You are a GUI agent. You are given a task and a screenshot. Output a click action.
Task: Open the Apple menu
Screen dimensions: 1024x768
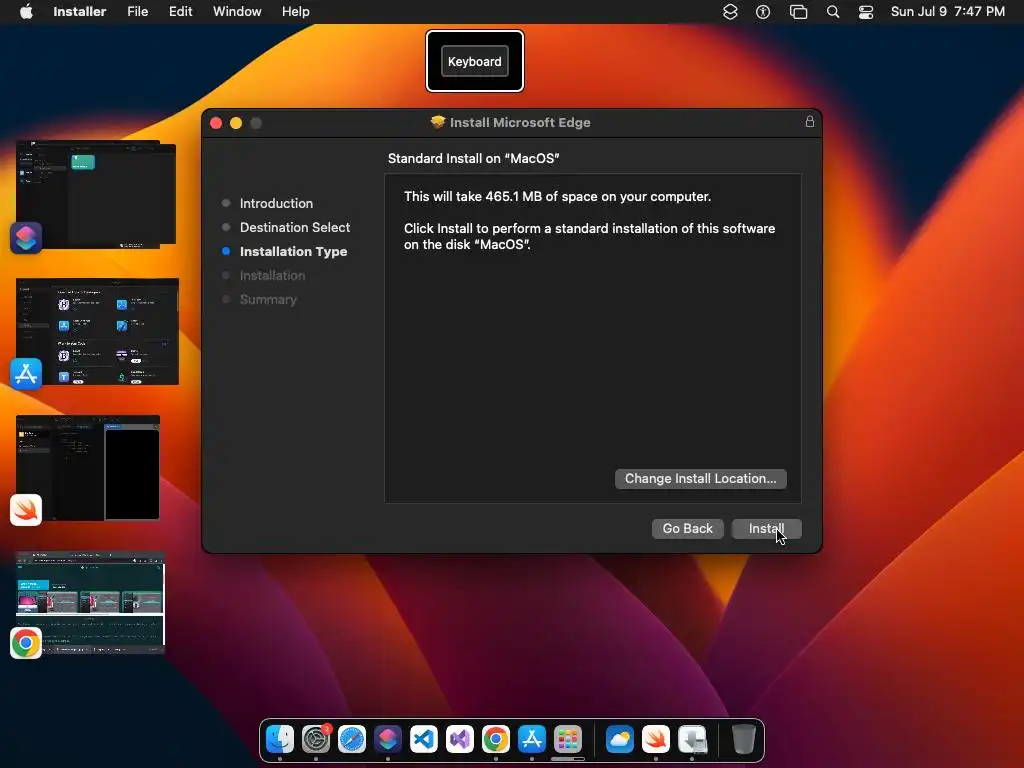click(x=26, y=12)
